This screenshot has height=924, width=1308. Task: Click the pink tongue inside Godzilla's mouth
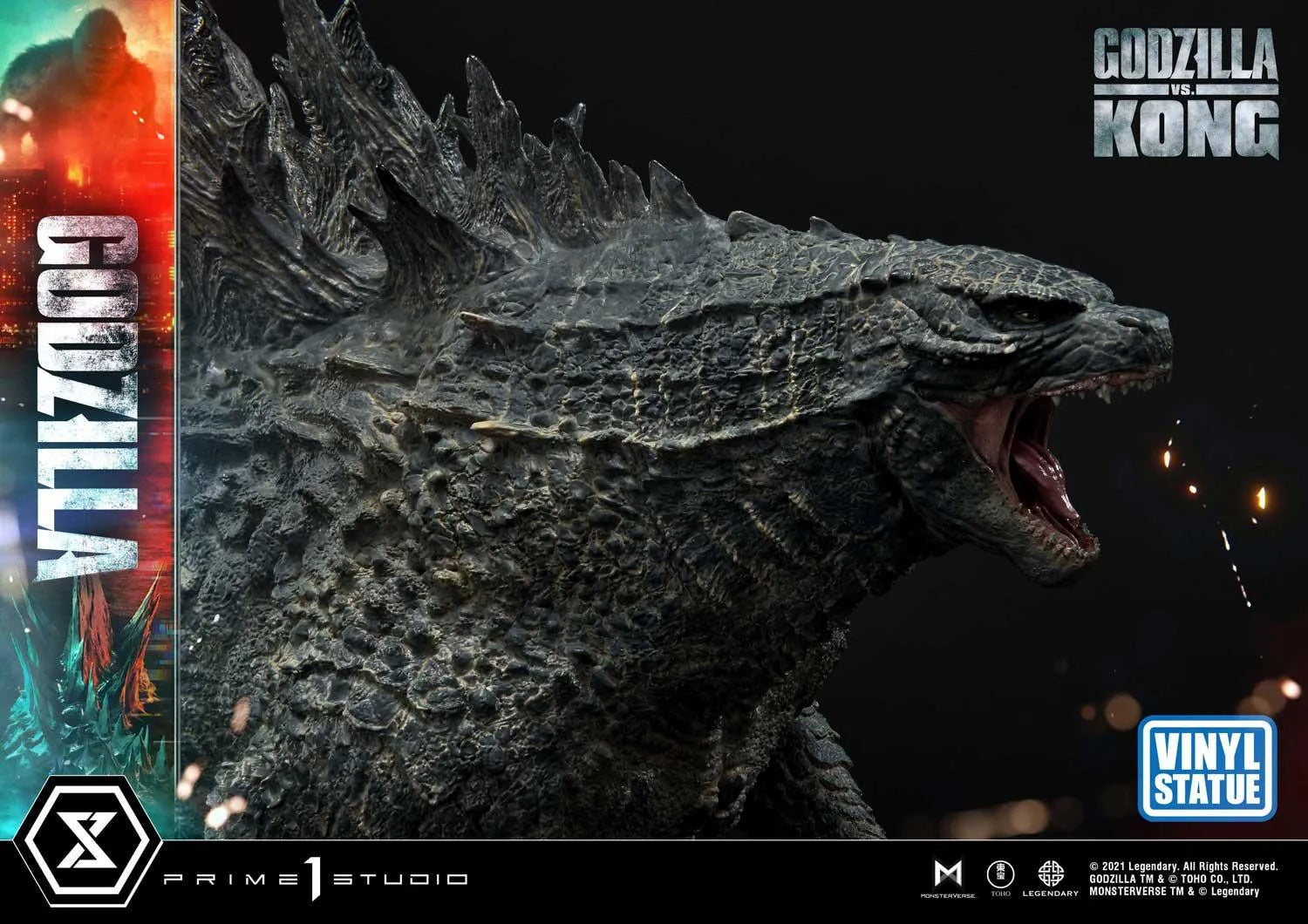(x=1042, y=475)
